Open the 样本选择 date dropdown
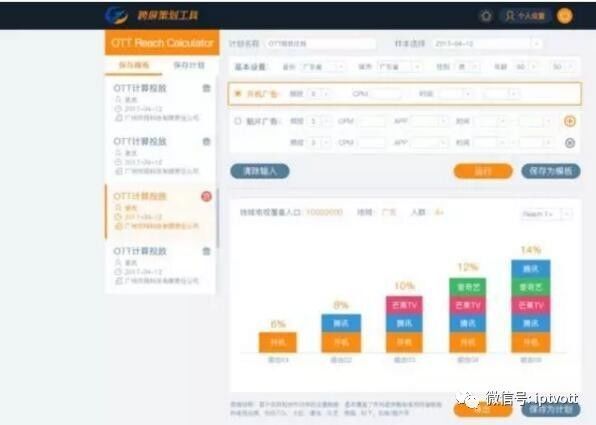The image size is (596, 425). [487, 44]
